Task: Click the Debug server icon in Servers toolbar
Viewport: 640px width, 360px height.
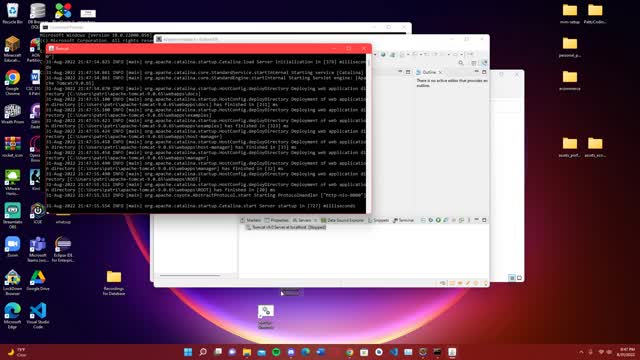Action: point(430,220)
